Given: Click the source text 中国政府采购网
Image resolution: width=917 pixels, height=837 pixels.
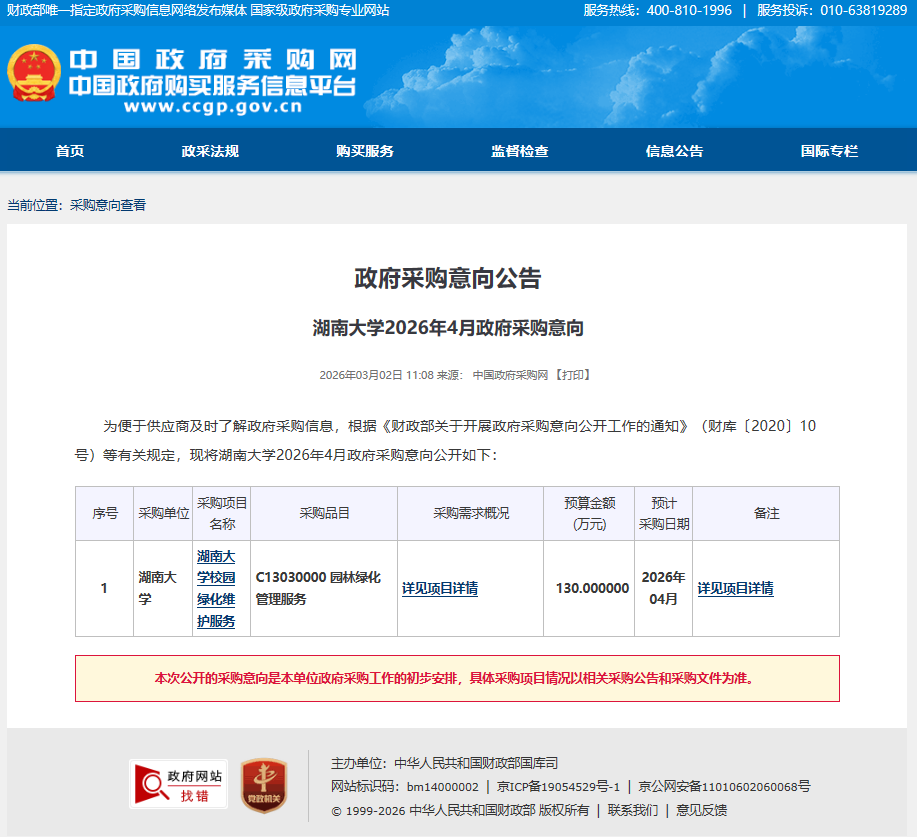Looking at the screenshot, I should click(x=511, y=375).
